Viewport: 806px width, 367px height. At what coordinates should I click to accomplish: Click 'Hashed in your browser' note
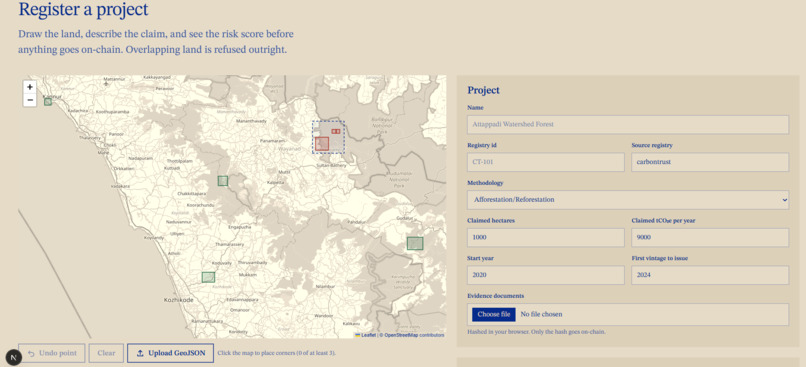click(x=536, y=332)
